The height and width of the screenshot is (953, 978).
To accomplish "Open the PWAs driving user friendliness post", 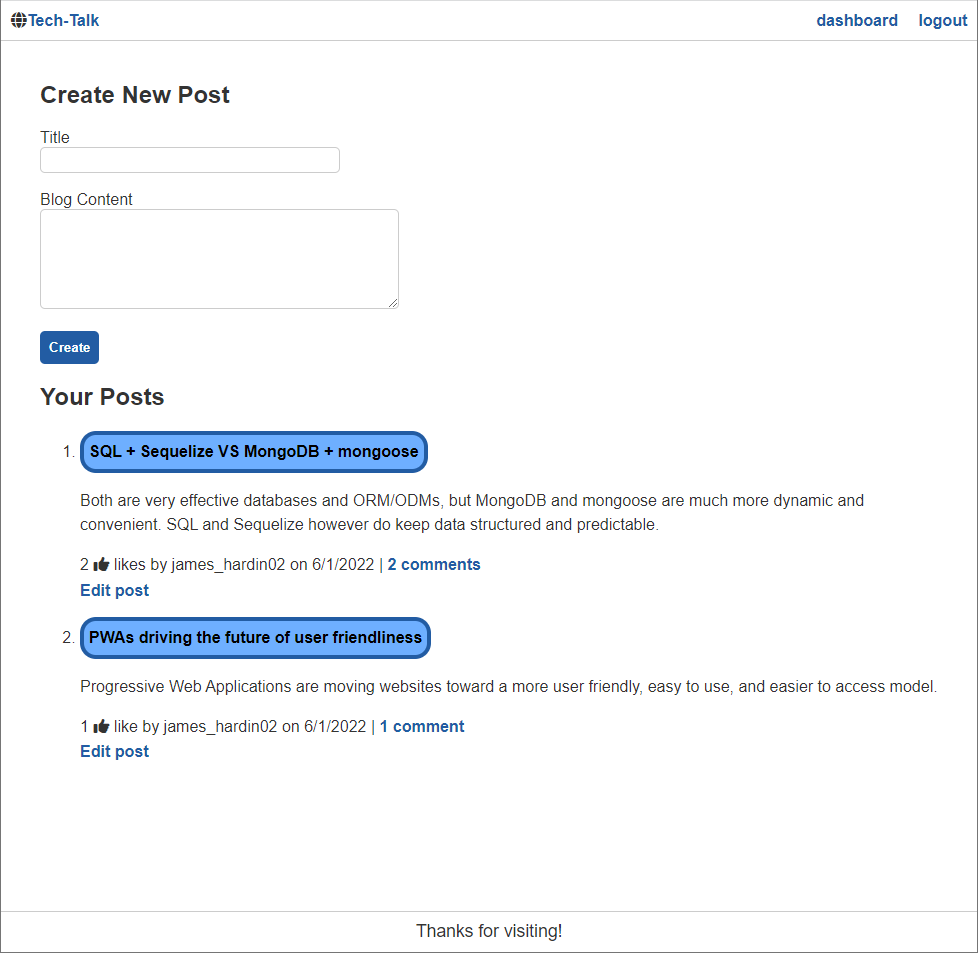I will click(x=254, y=637).
